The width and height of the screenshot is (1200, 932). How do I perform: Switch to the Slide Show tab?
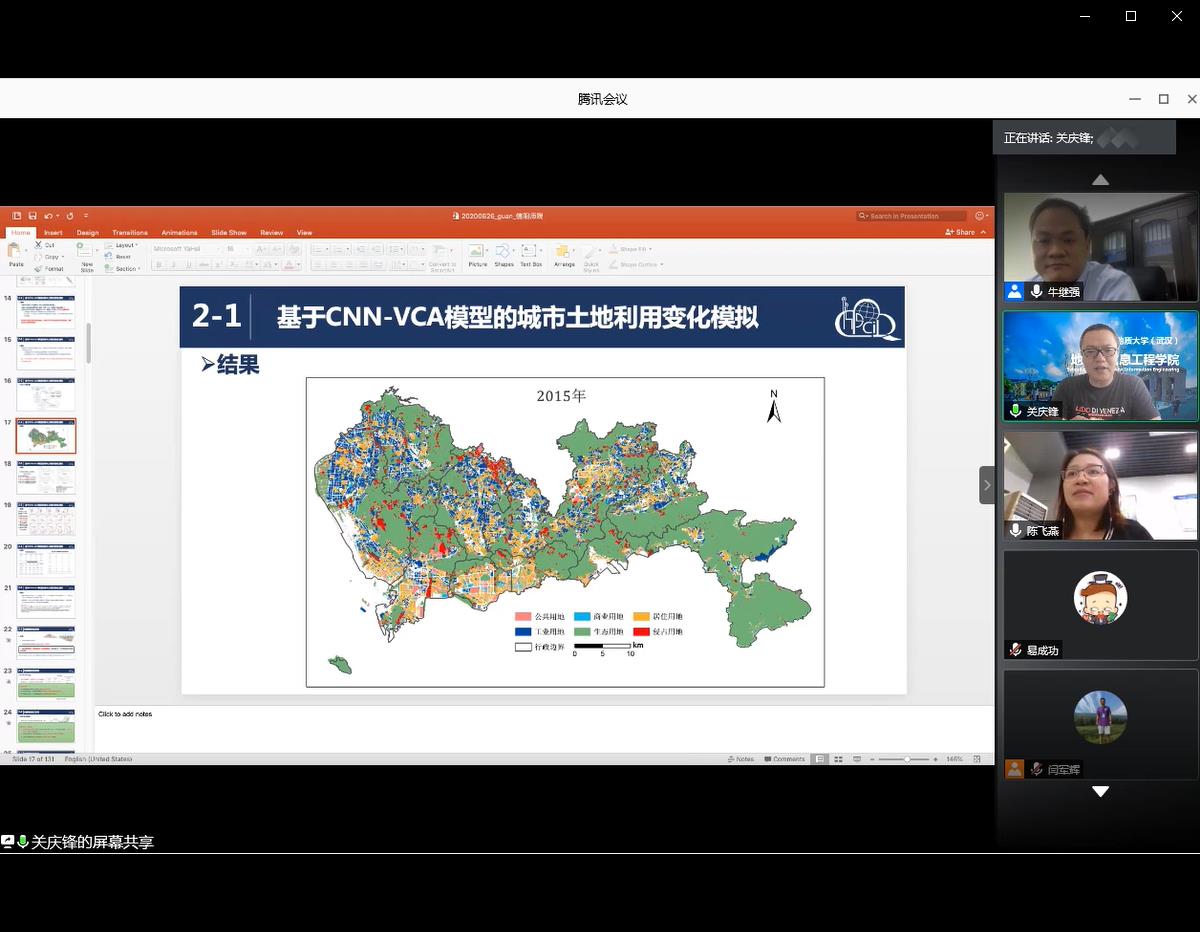click(x=229, y=232)
